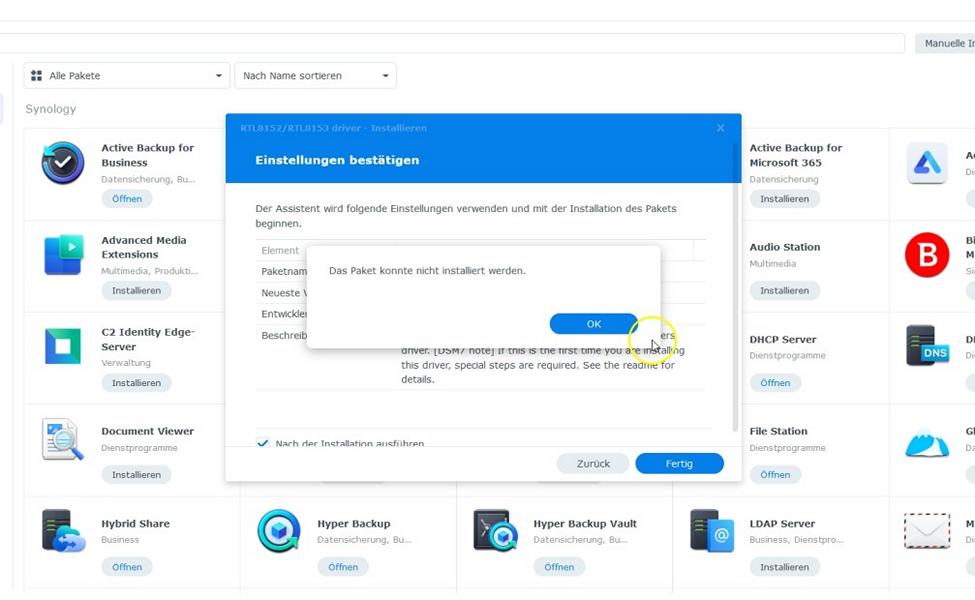Click the 'Synology' section heading
Screen dimensions: 975x600
click(50, 109)
